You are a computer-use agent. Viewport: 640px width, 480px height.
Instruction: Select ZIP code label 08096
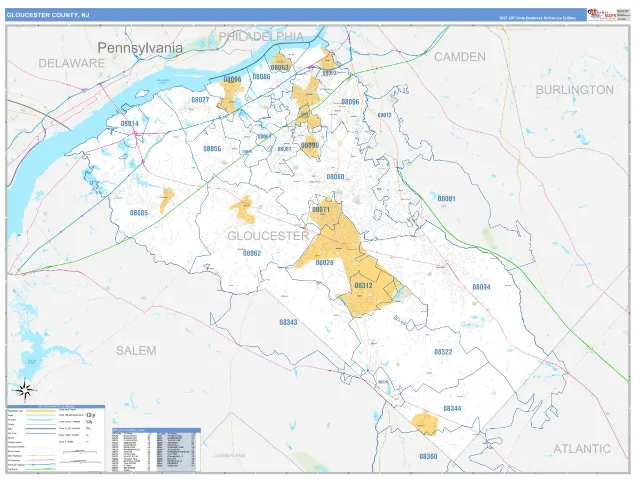pos(350,102)
